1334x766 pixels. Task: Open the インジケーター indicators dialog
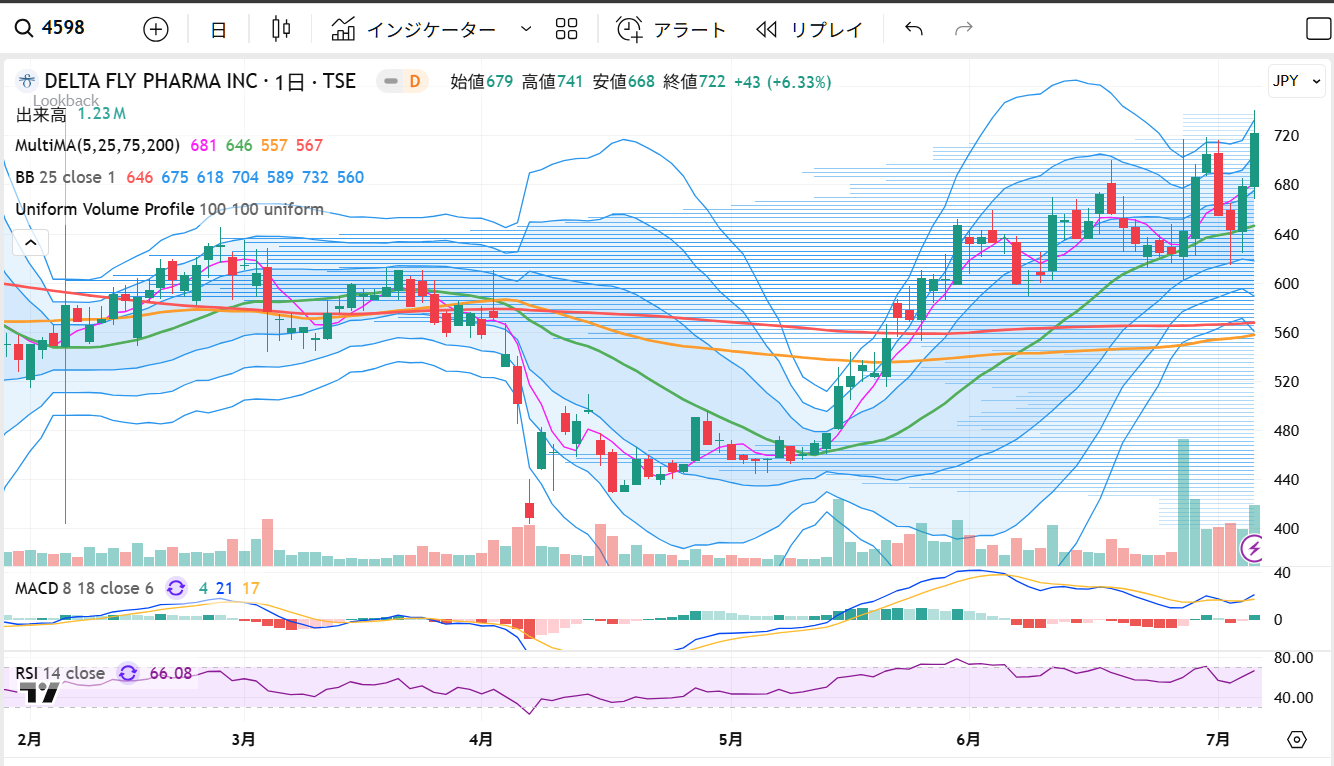pyautogui.click(x=414, y=29)
